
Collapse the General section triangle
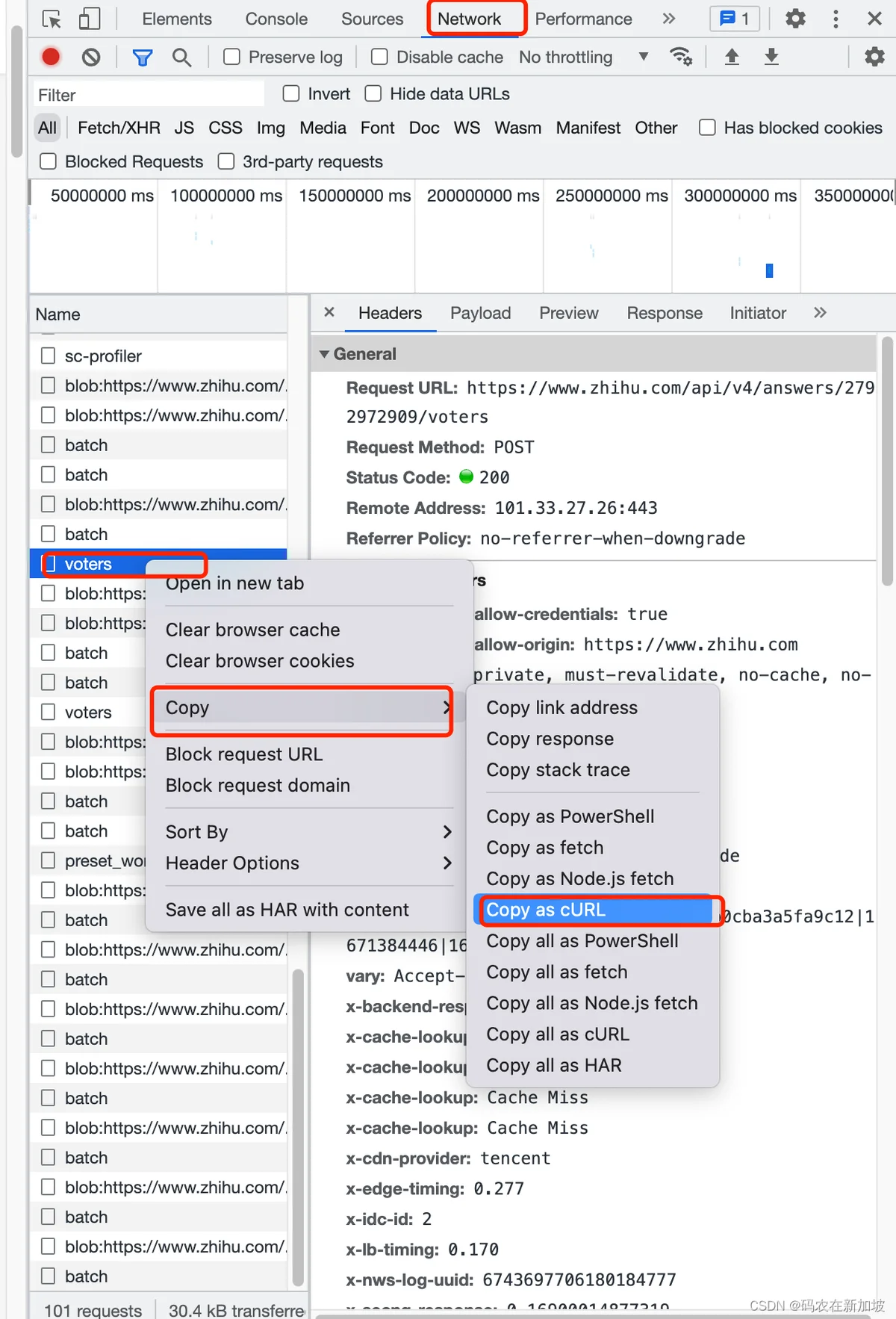pos(324,354)
